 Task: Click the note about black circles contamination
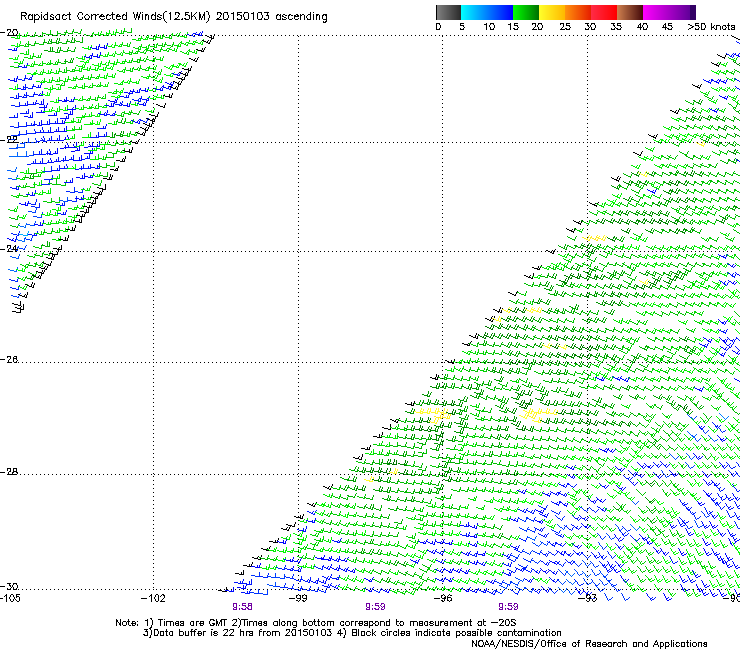point(454,633)
